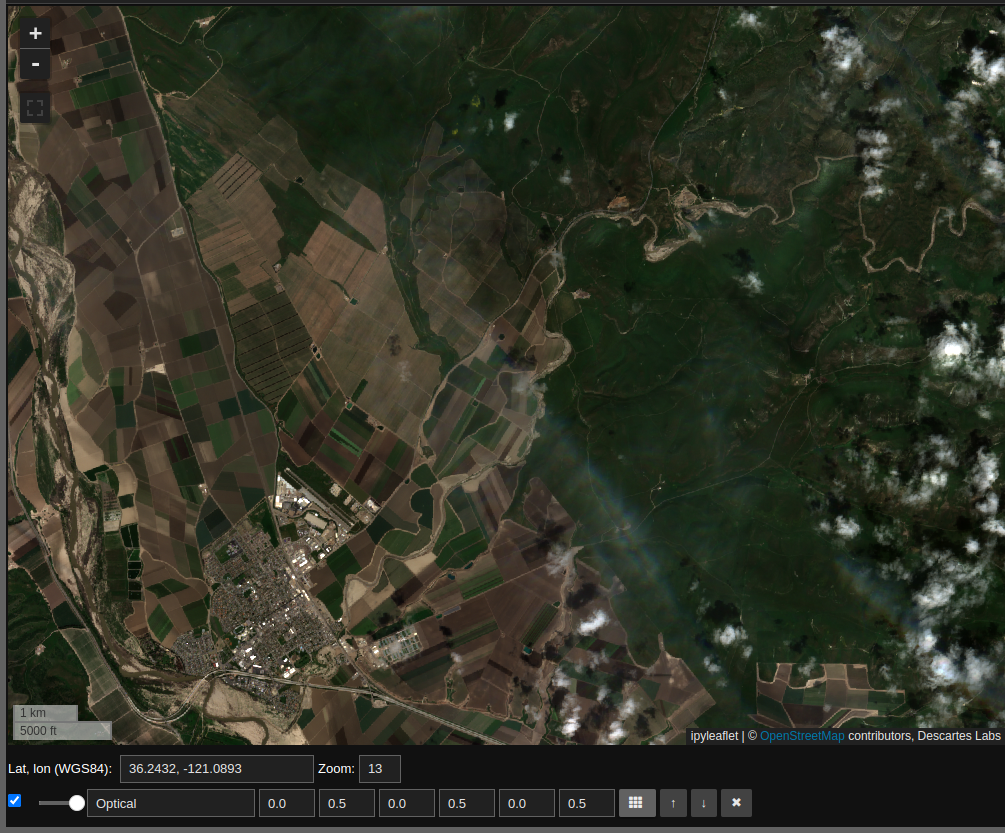This screenshot has height=833, width=1005.
Task: Move the Optical layer down
Action: (x=703, y=803)
